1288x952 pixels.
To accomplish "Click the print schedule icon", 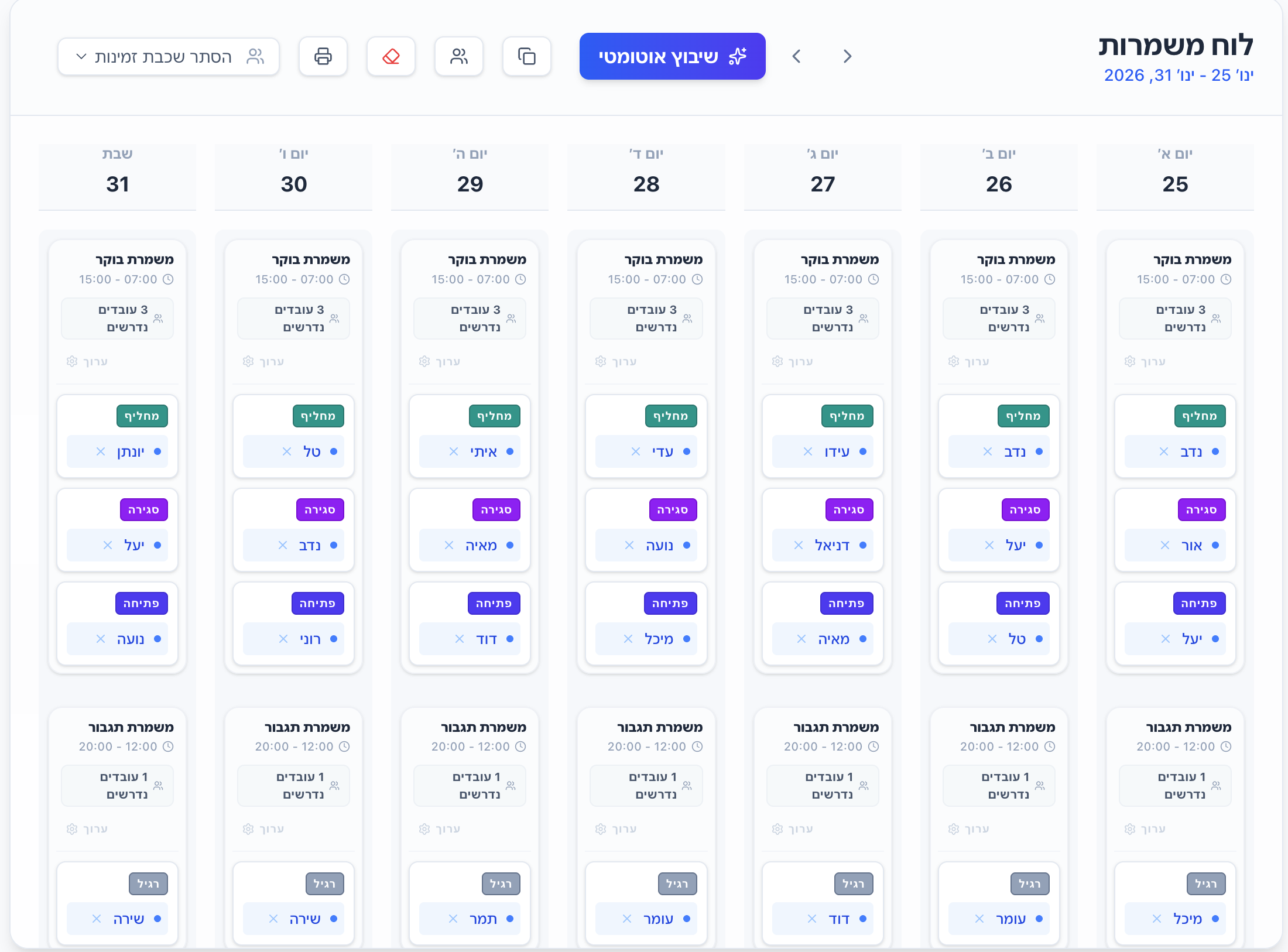I will pyautogui.click(x=323, y=56).
